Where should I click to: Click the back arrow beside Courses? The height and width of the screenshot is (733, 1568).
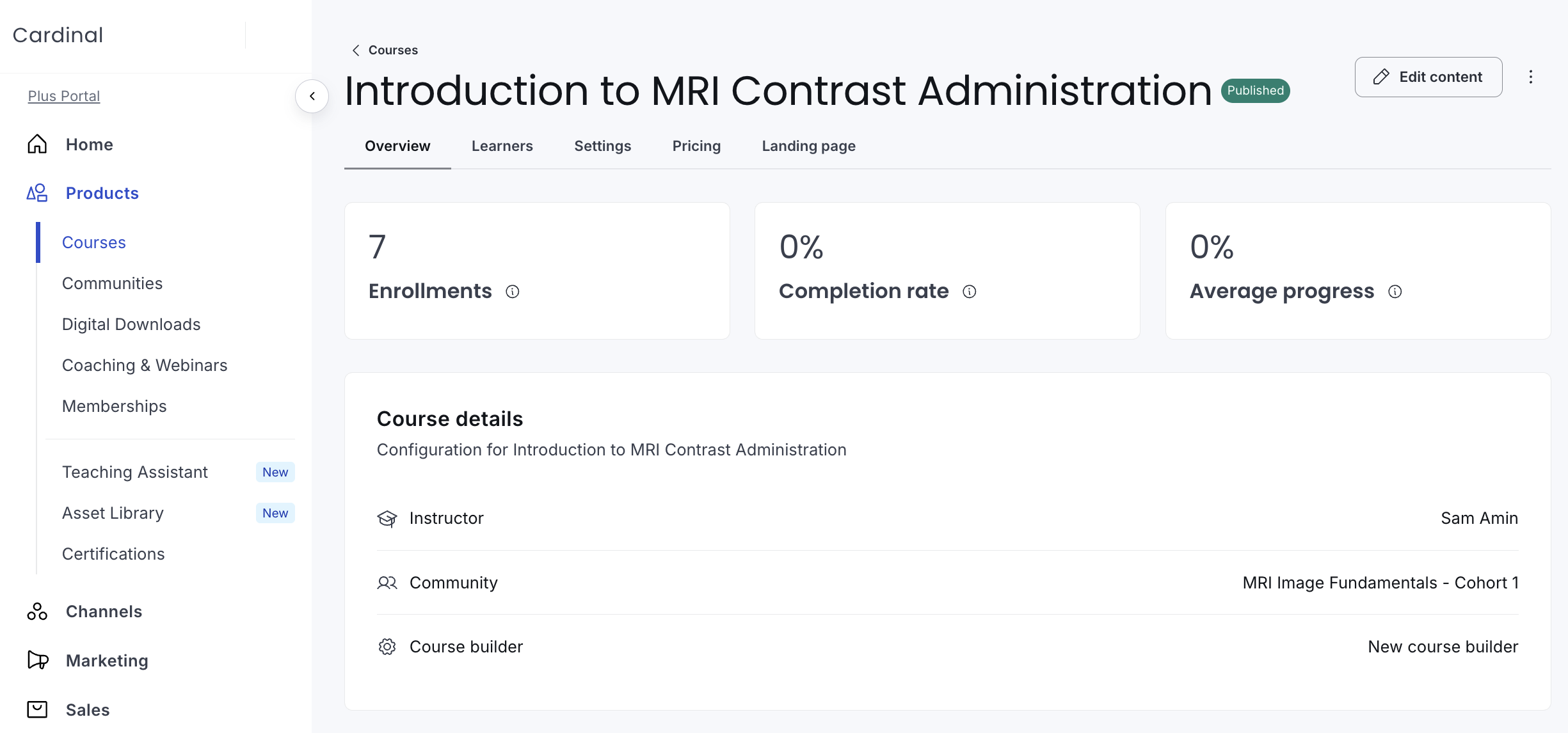356,50
